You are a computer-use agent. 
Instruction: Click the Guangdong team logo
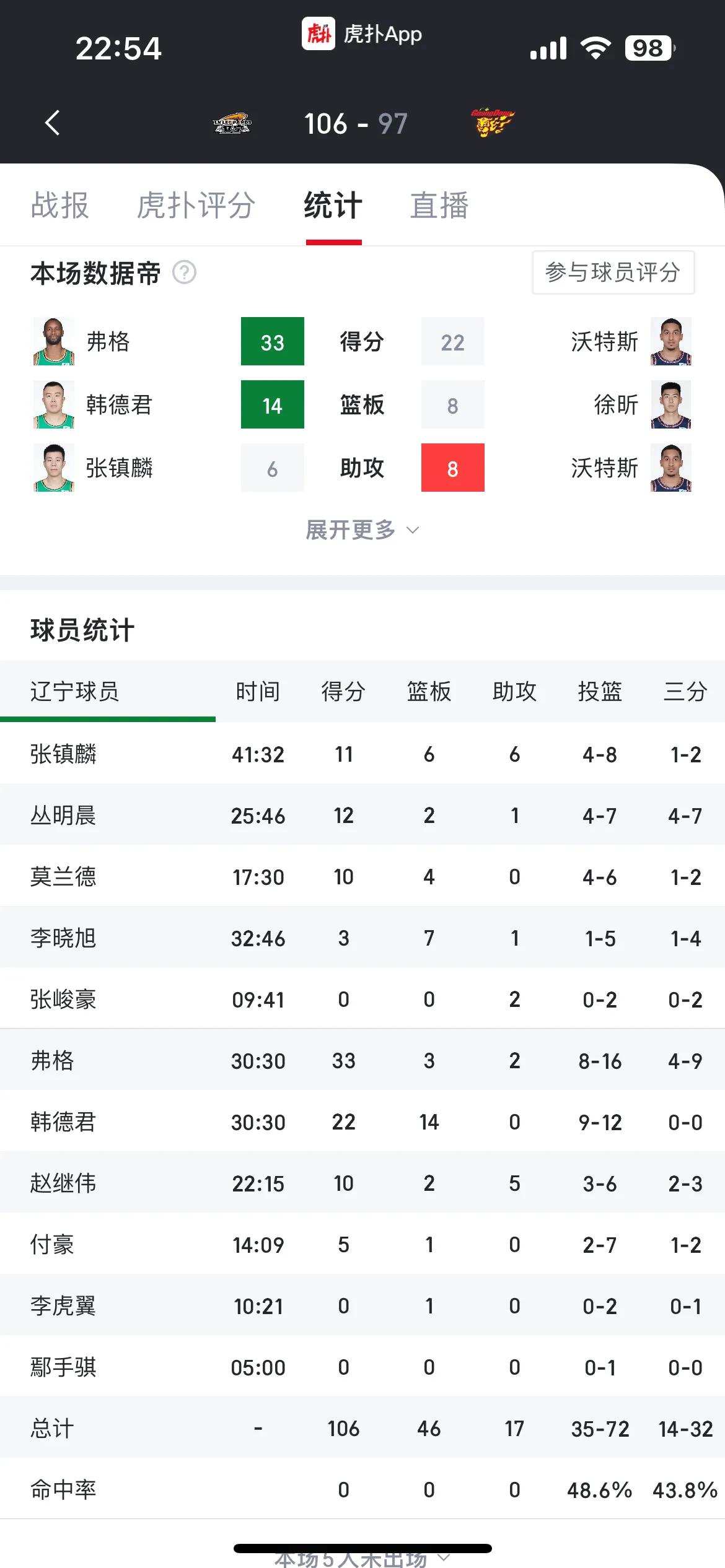[493, 123]
